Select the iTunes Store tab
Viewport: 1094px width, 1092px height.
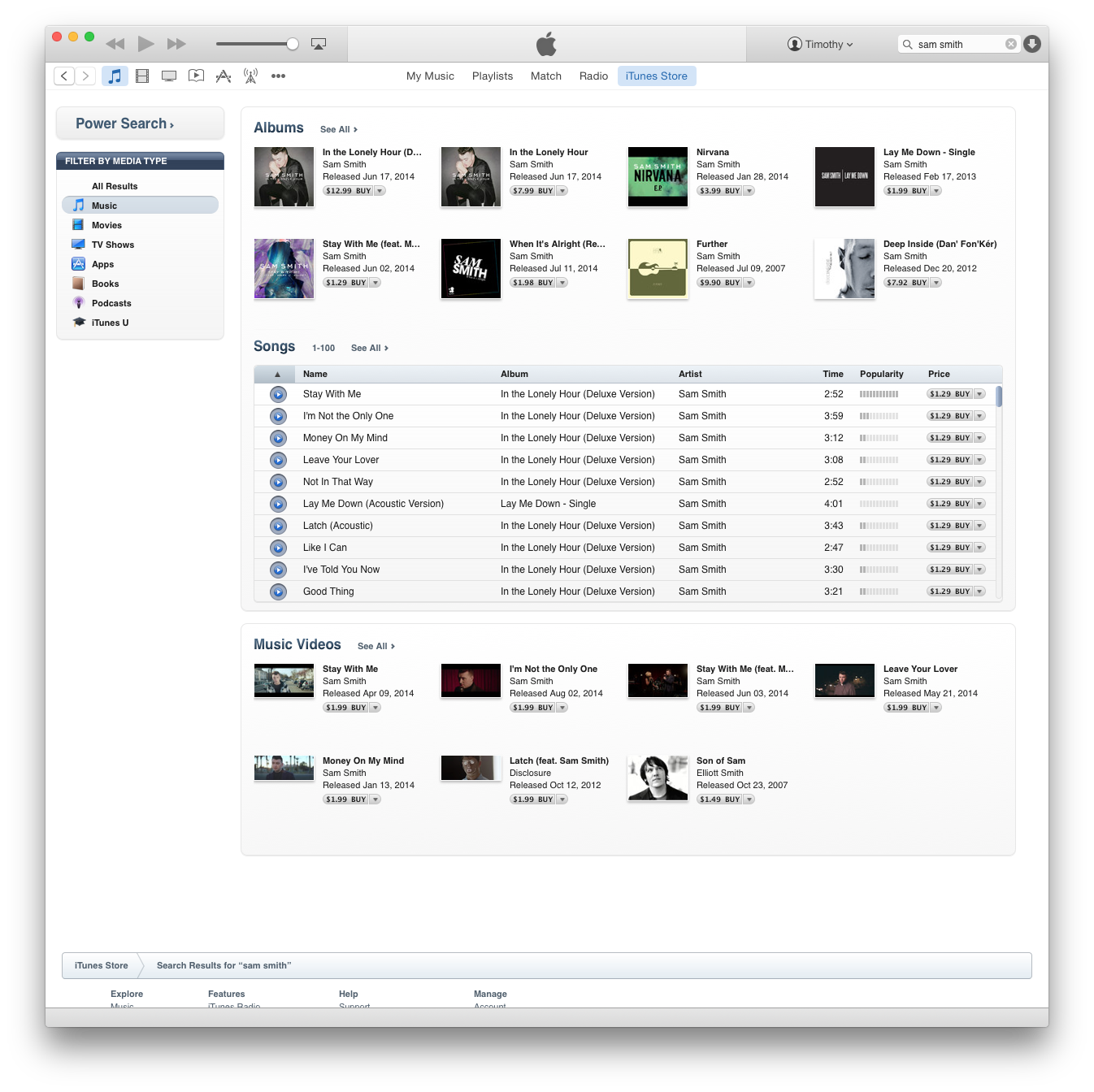(657, 76)
